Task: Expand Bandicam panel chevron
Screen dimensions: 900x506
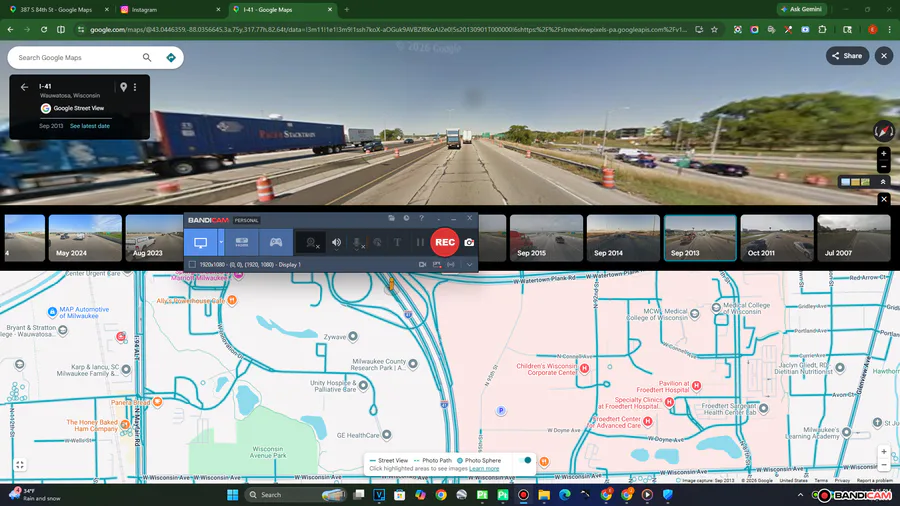Action: [x=470, y=264]
